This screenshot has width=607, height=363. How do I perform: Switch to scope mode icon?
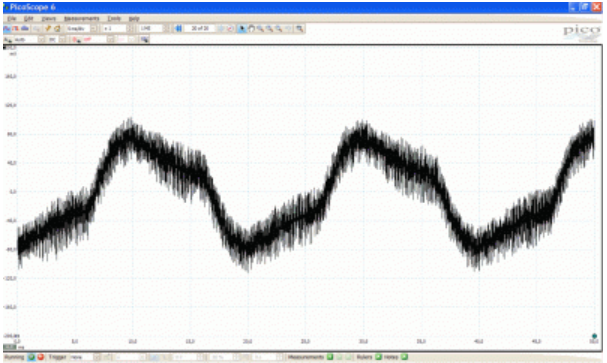pyautogui.click(x=7, y=29)
